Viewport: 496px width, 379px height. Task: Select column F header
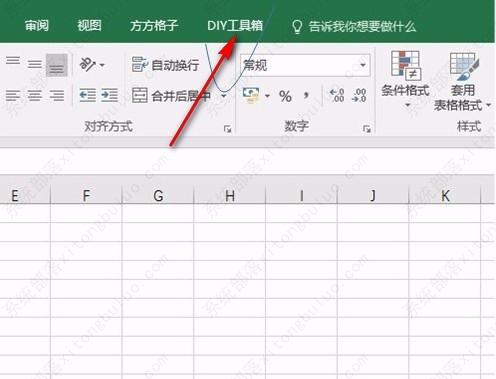pyautogui.click(x=86, y=195)
